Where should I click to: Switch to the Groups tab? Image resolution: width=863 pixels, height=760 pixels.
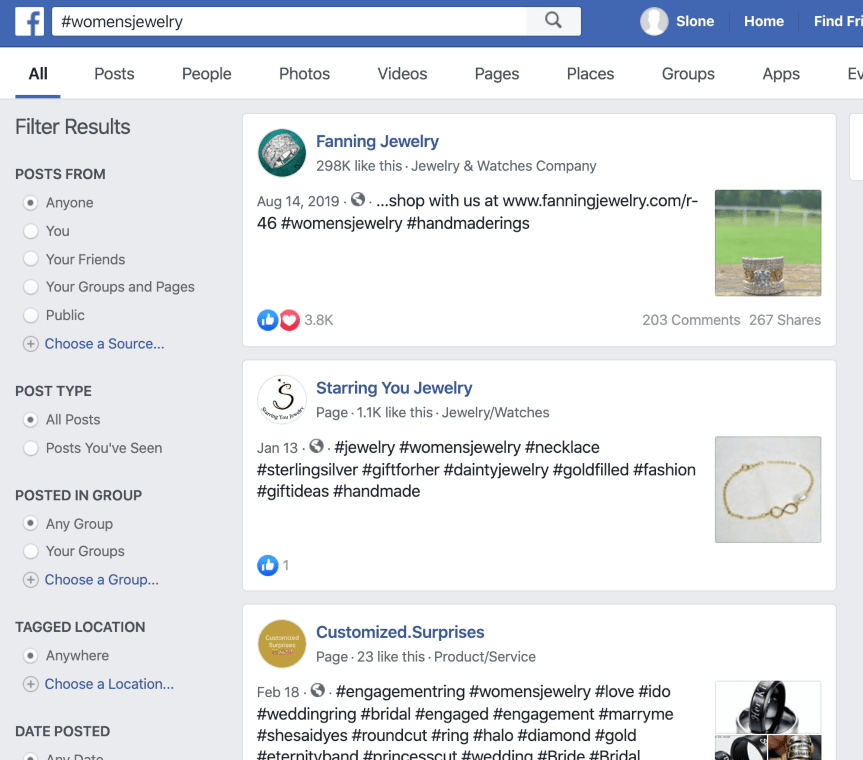(688, 73)
